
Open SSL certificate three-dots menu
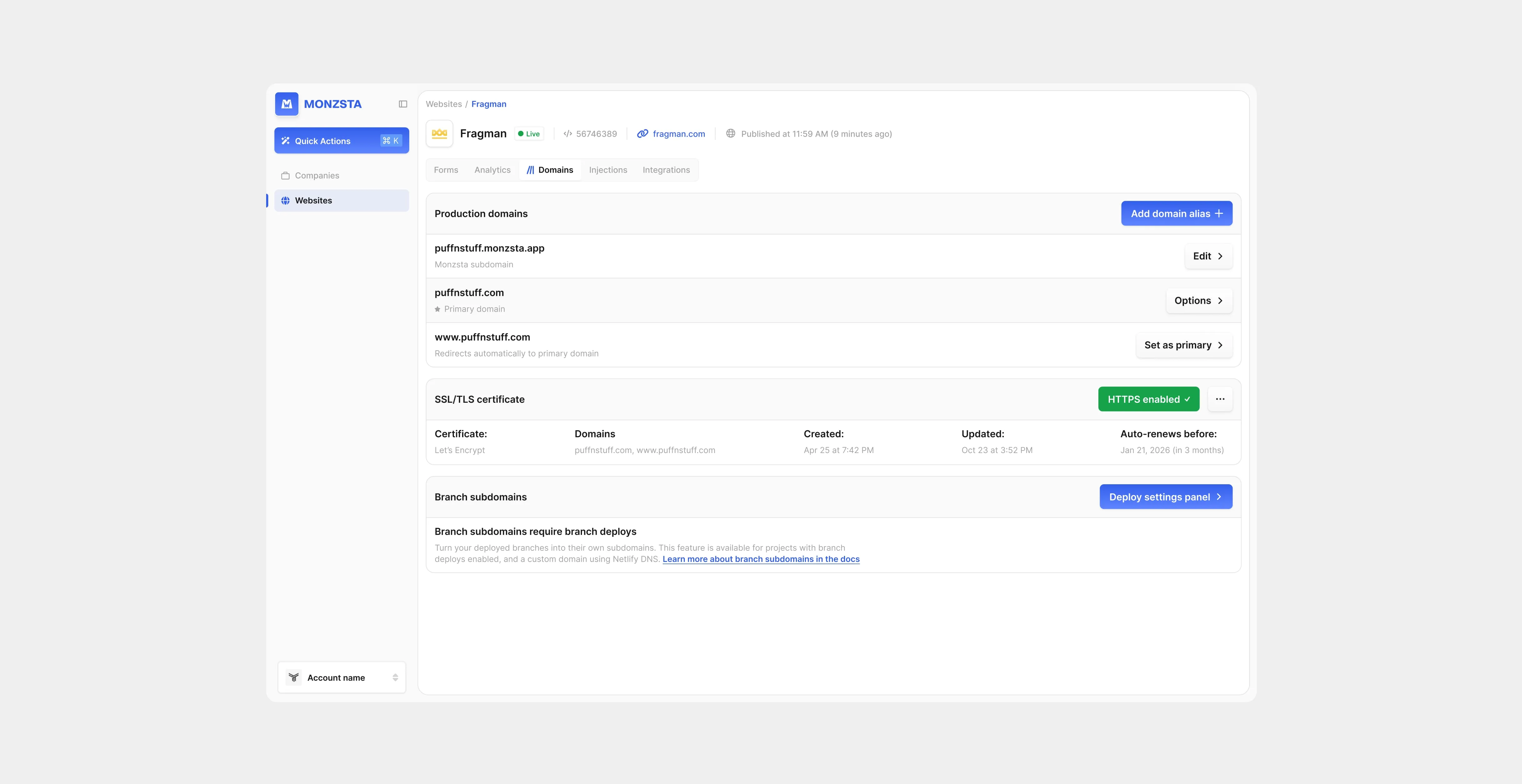point(1220,399)
